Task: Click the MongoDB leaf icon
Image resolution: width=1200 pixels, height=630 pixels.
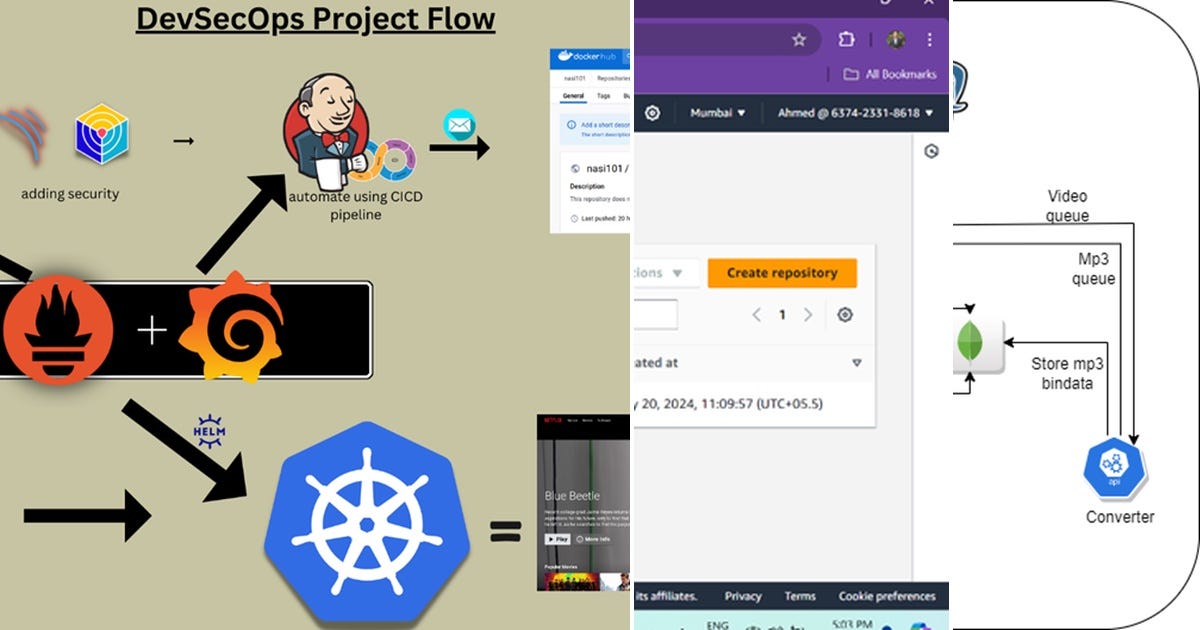Action: [969, 341]
